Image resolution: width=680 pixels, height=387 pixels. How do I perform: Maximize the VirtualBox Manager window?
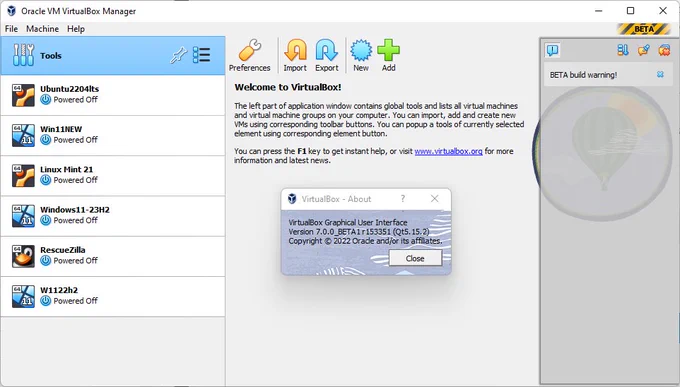(631, 11)
